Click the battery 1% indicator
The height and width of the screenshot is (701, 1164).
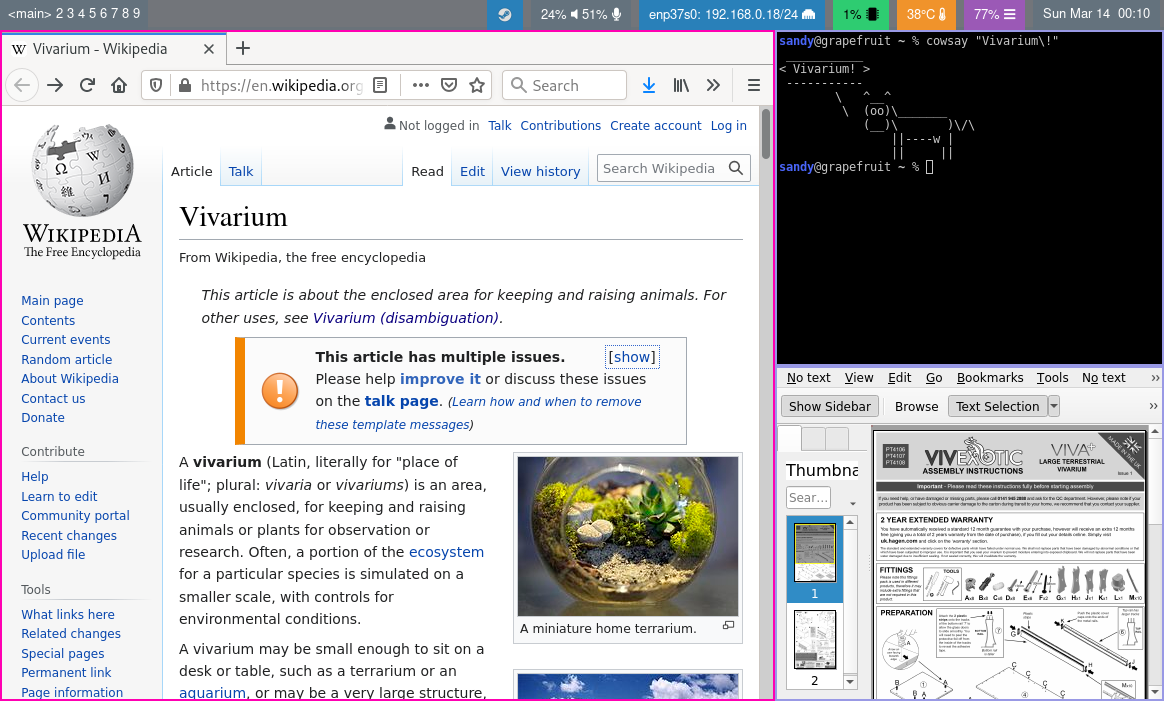point(860,14)
